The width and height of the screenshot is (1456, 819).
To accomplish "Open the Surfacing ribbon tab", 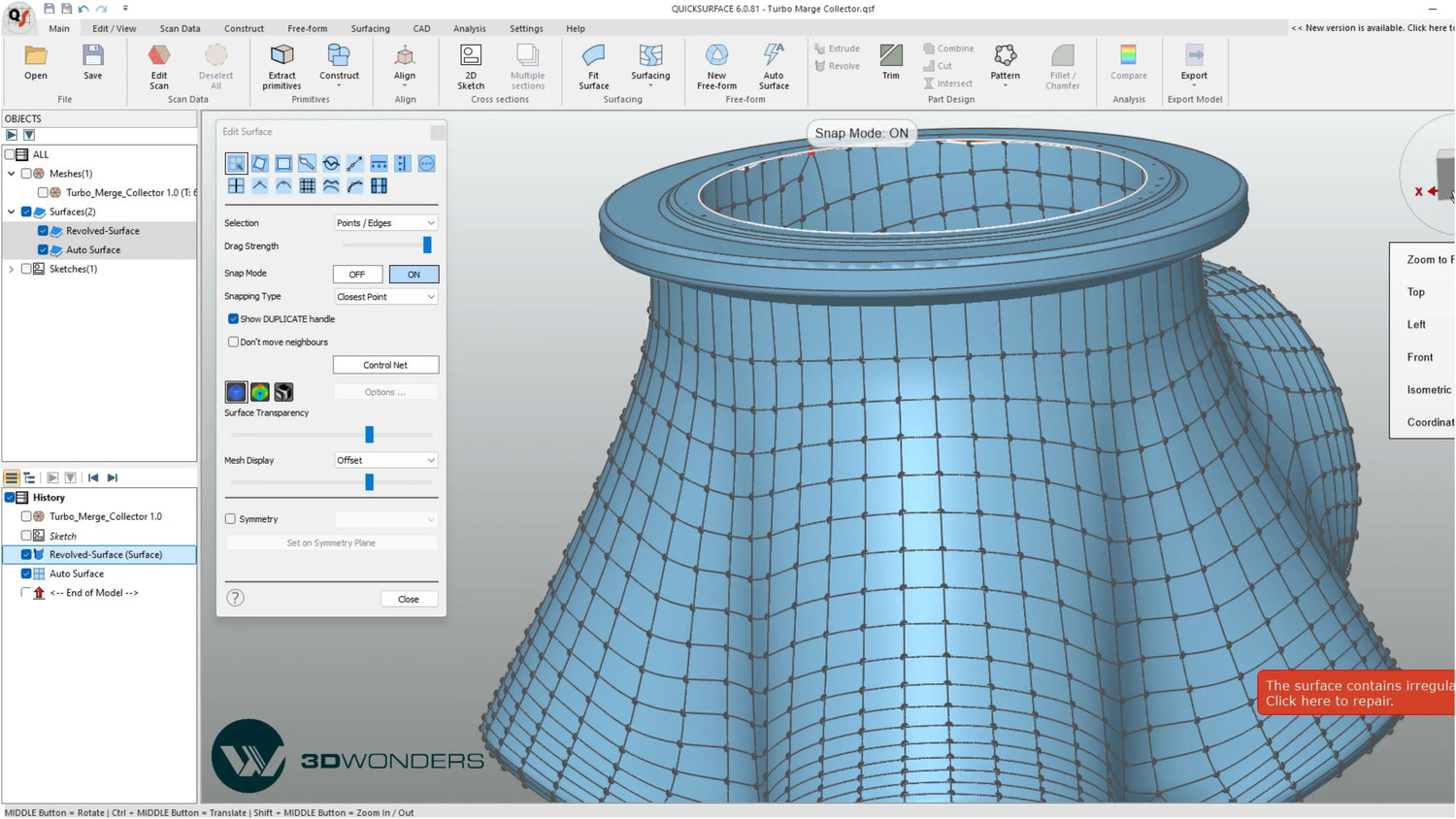I will coord(370,29).
